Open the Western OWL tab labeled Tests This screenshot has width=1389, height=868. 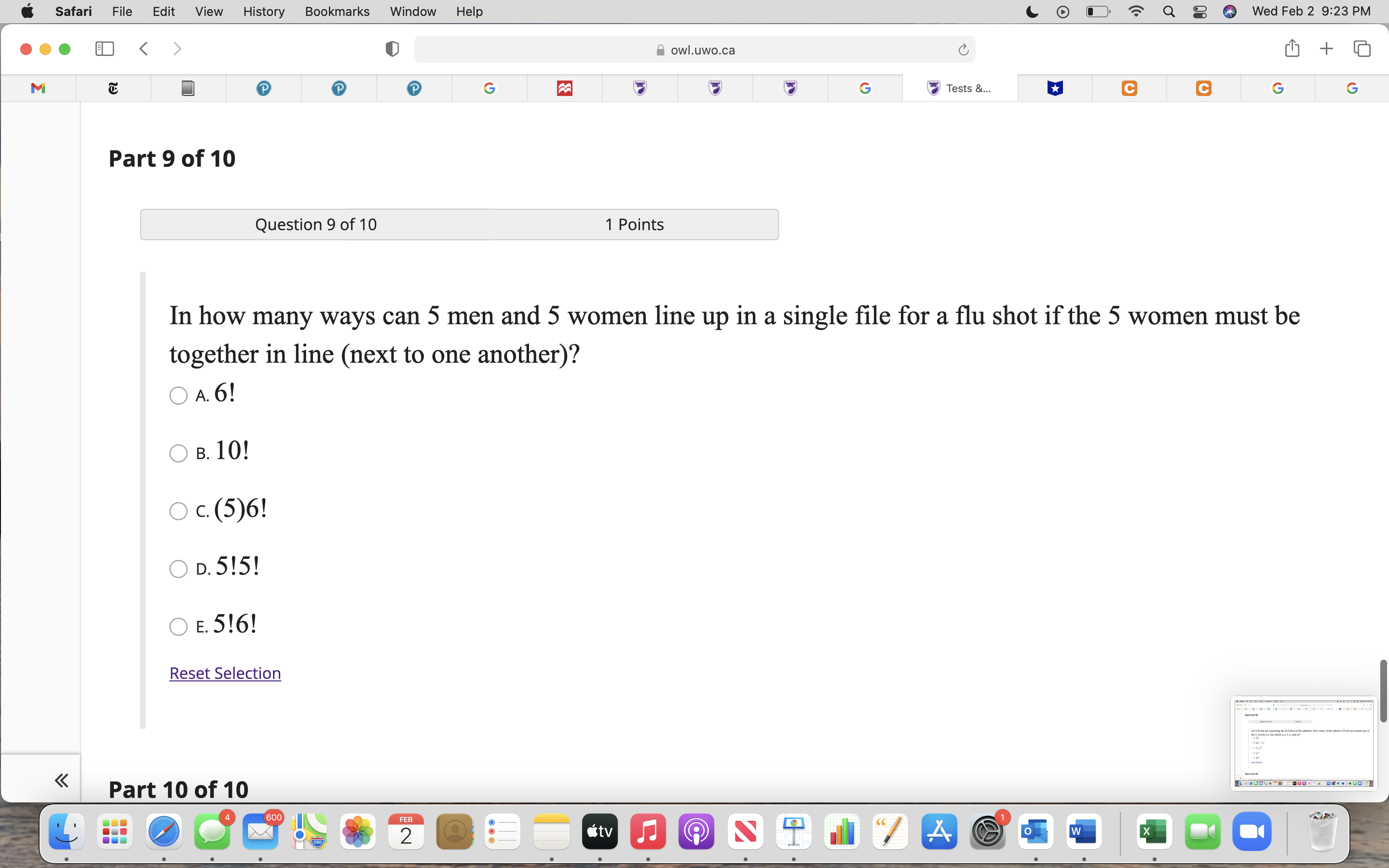[960, 88]
